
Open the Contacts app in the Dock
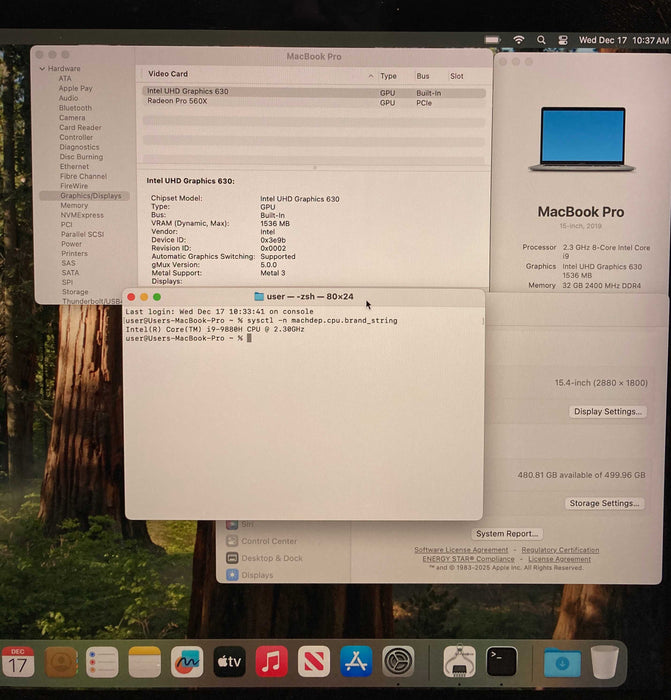pyautogui.click(x=61, y=662)
